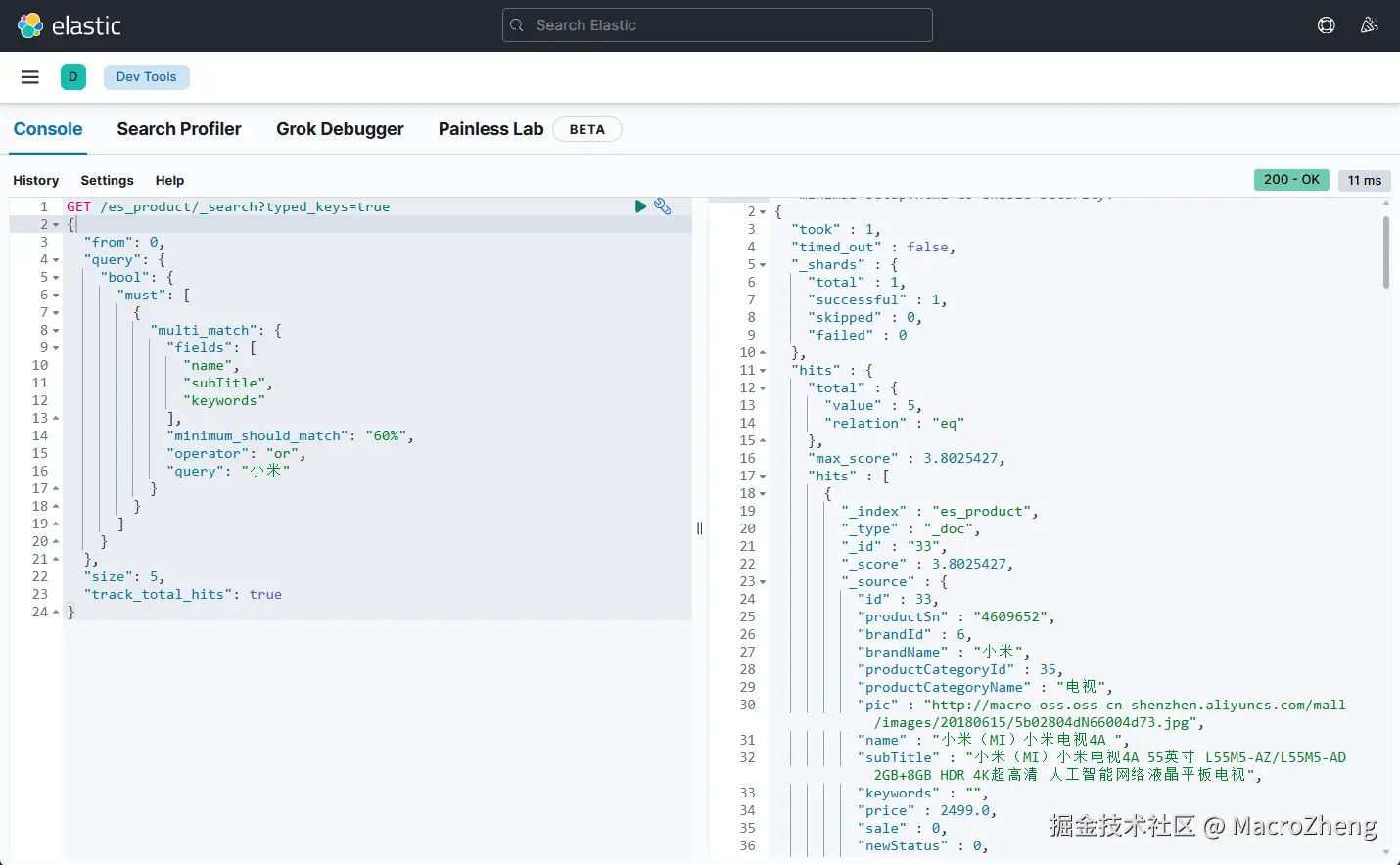Click the Dev Tools breadcrumb

point(147,77)
